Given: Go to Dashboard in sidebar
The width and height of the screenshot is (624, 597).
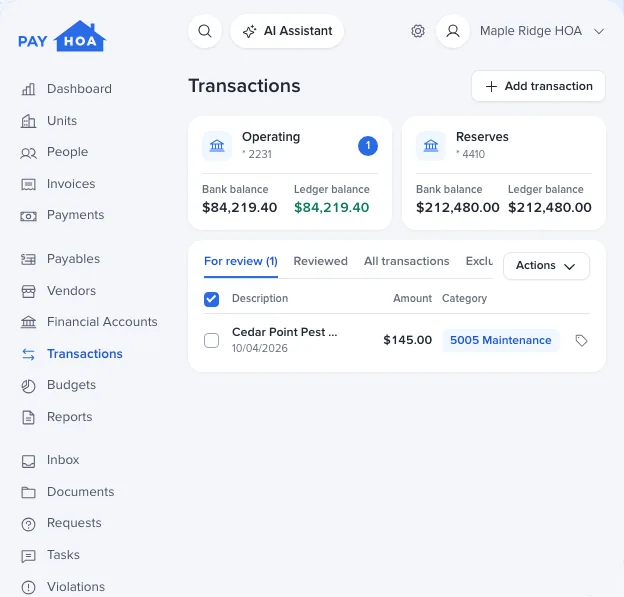Looking at the screenshot, I should pos(79,89).
